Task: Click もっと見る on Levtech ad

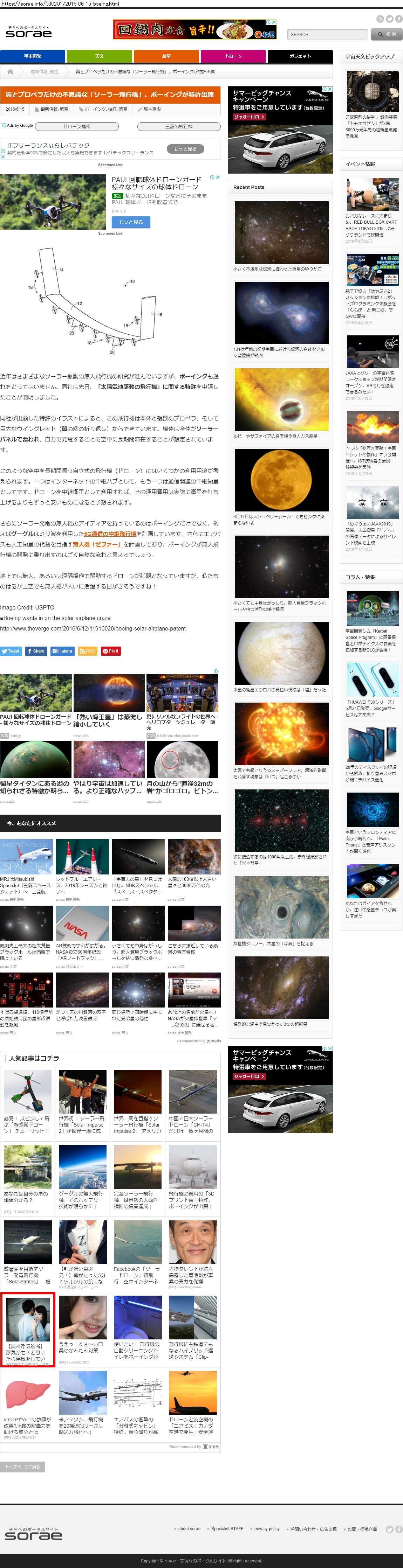Action: click(x=185, y=148)
